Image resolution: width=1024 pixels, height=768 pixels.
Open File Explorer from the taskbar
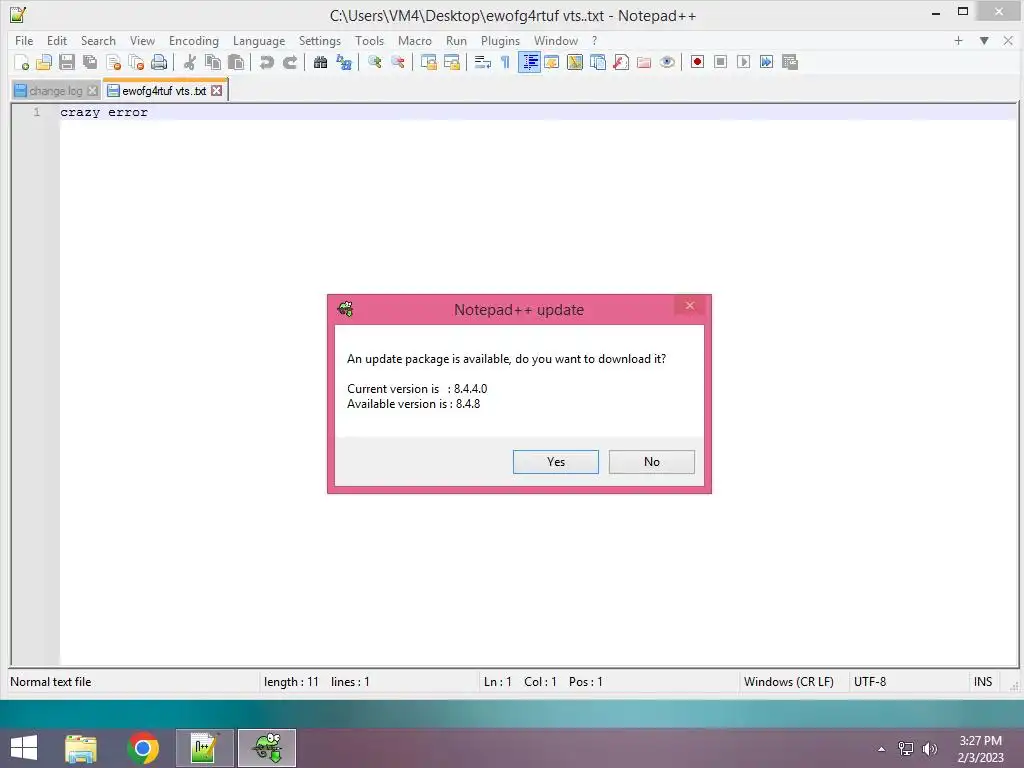click(x=81, y=748)
